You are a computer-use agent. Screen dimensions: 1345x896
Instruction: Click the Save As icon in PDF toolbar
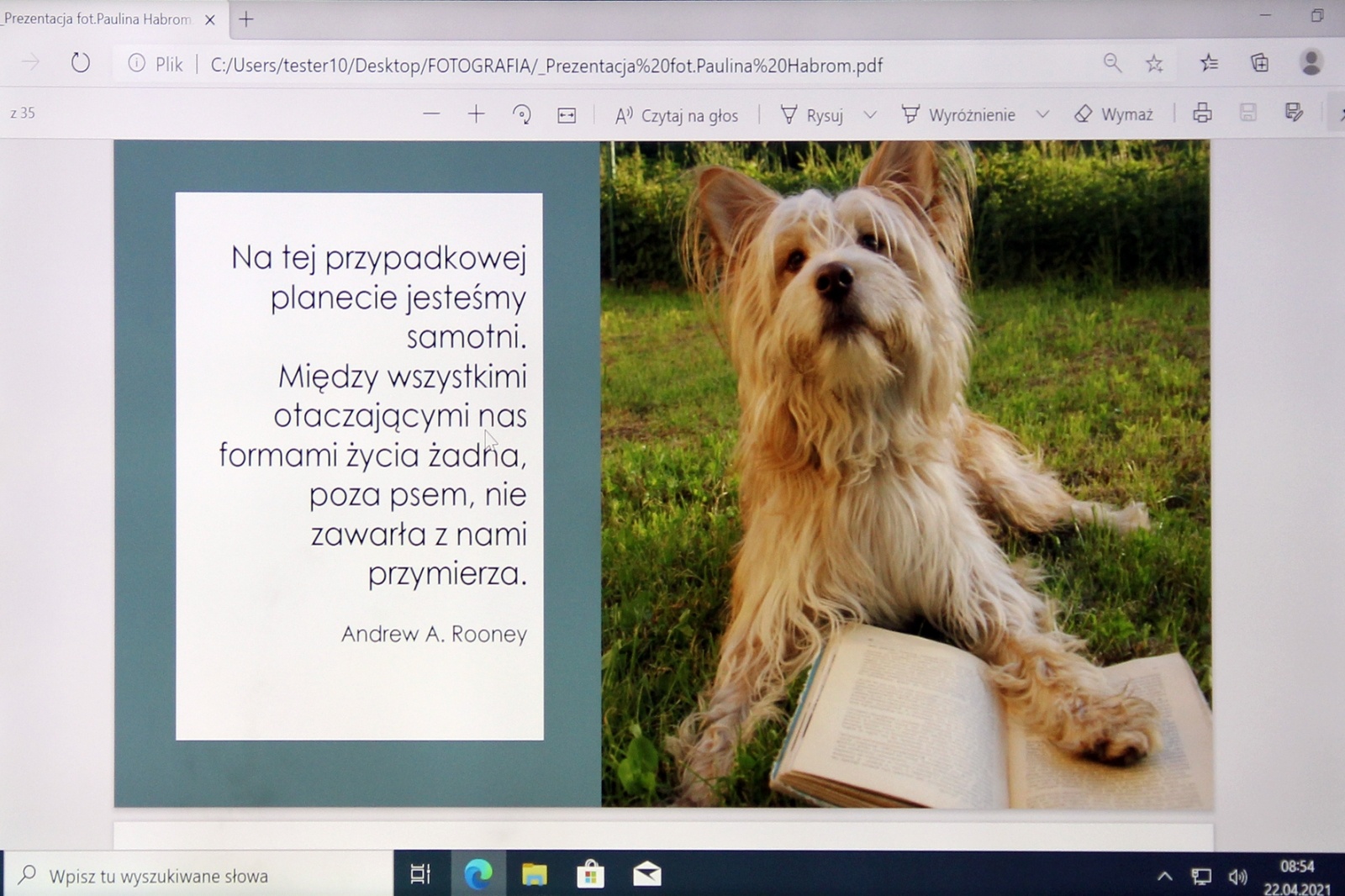point(1294,113)
